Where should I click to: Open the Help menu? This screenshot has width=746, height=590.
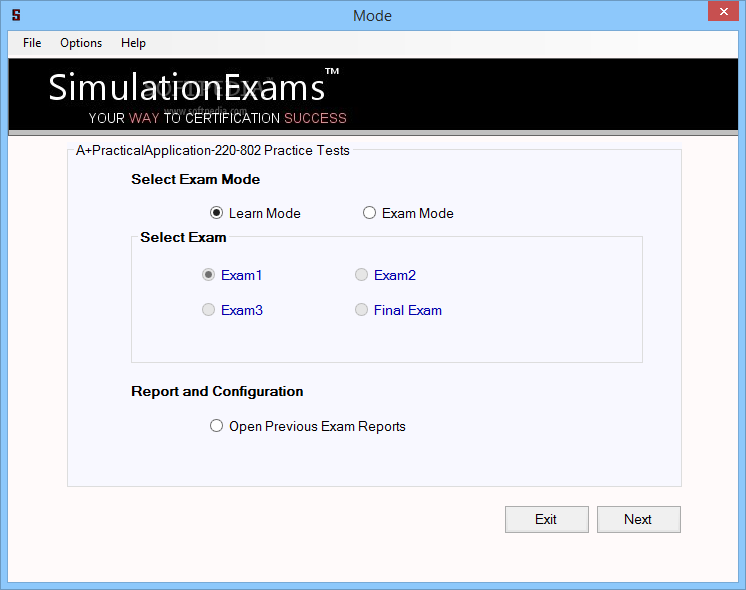(133, 43)
